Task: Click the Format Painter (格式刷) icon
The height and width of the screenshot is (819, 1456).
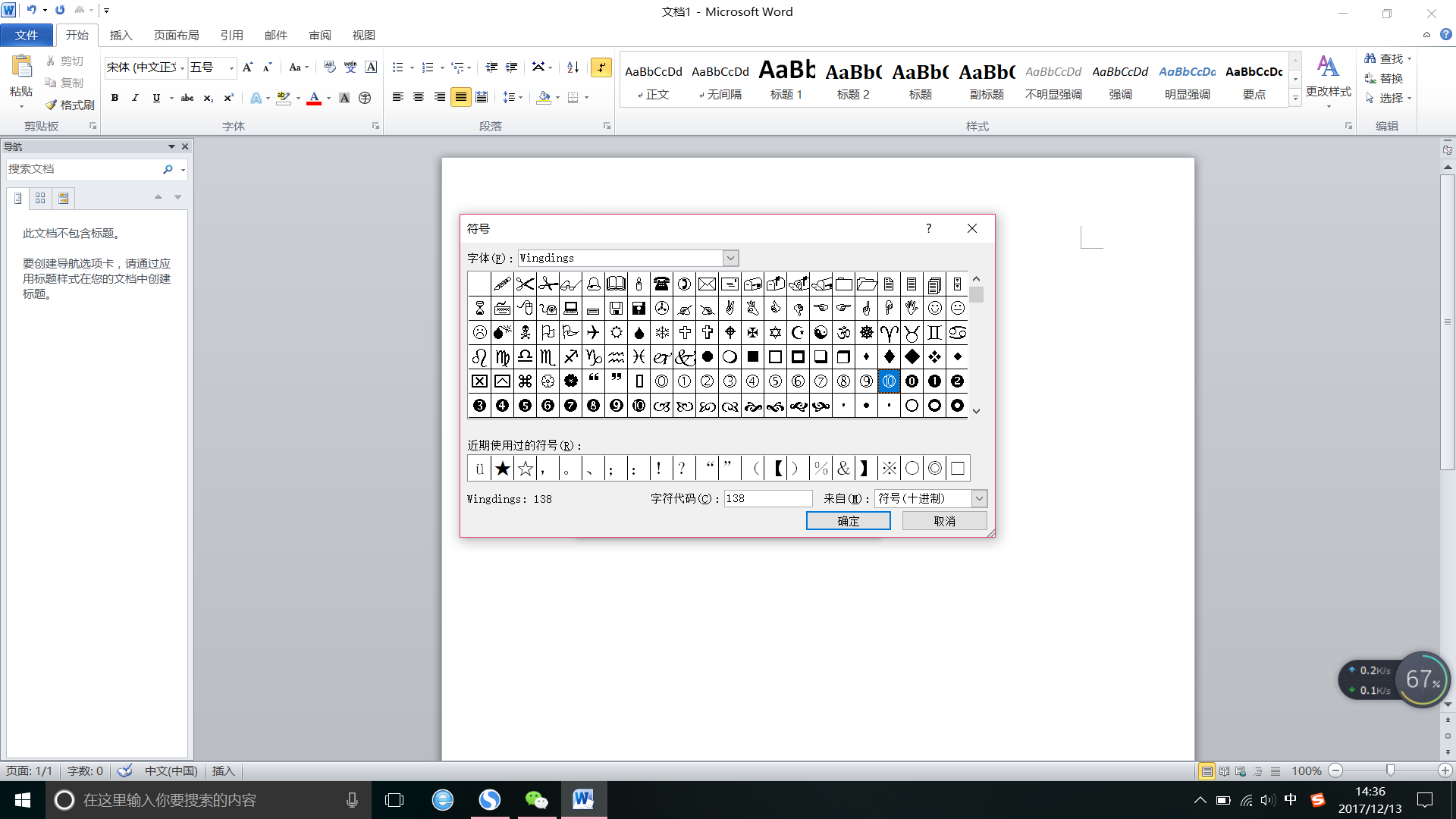Action: 52,105
